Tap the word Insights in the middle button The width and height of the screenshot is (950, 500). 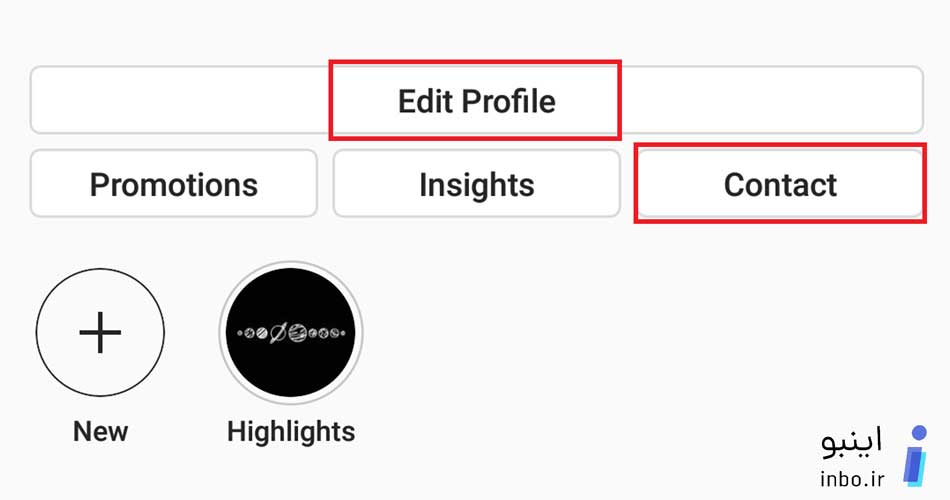477,184
